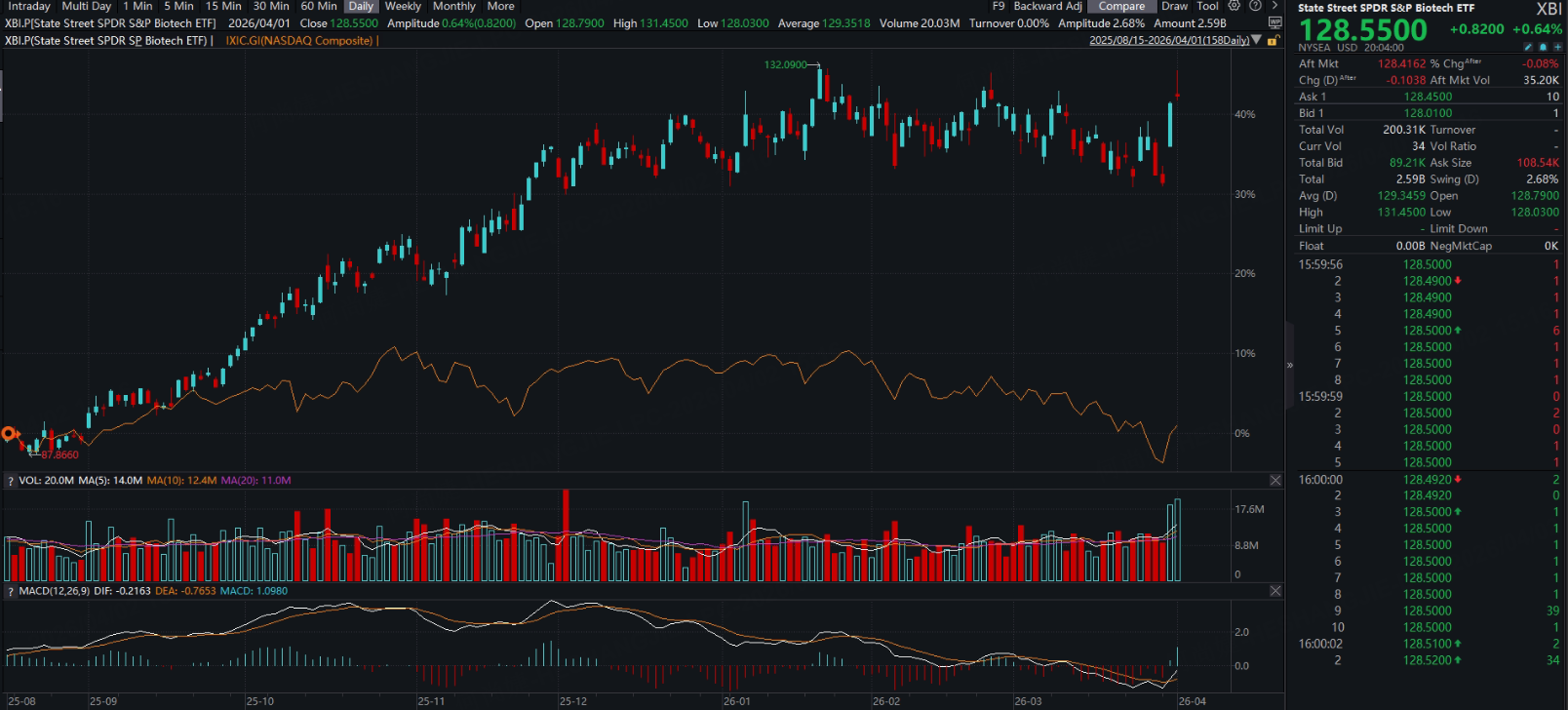Click the IXIC.GI NASDAQ Composite comparison label
1568x710 pixels.
[298, 41]
